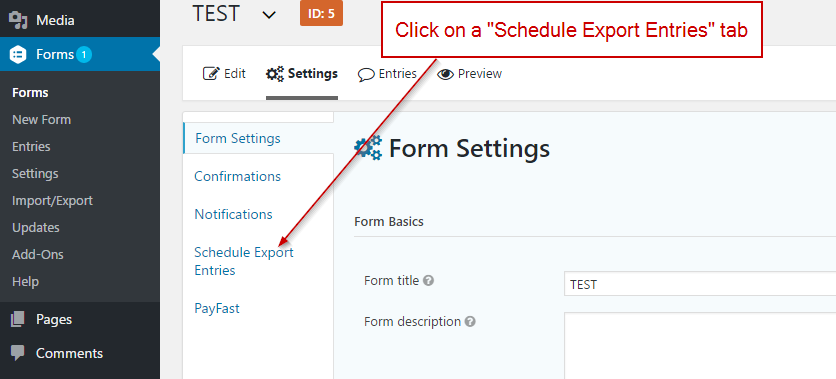Select the Confirmations settings tab
The image size is (836, 379).
(237, 176)
